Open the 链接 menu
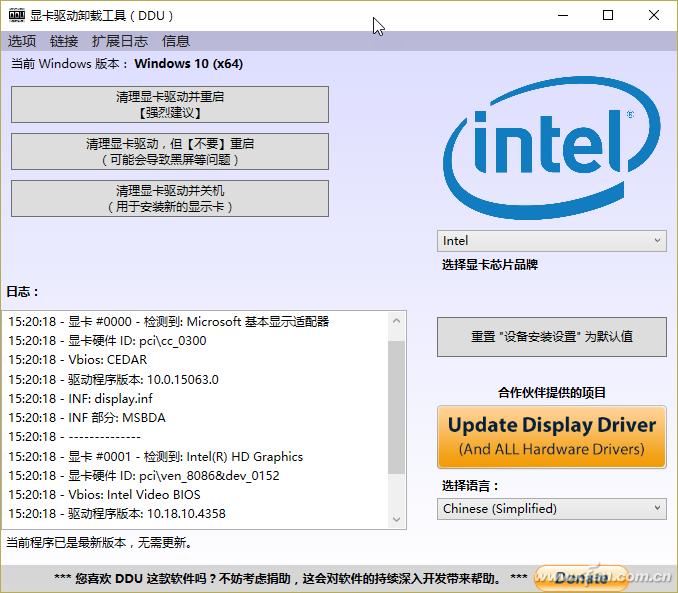Screen dimensions: 678x593 click(64, 41)
